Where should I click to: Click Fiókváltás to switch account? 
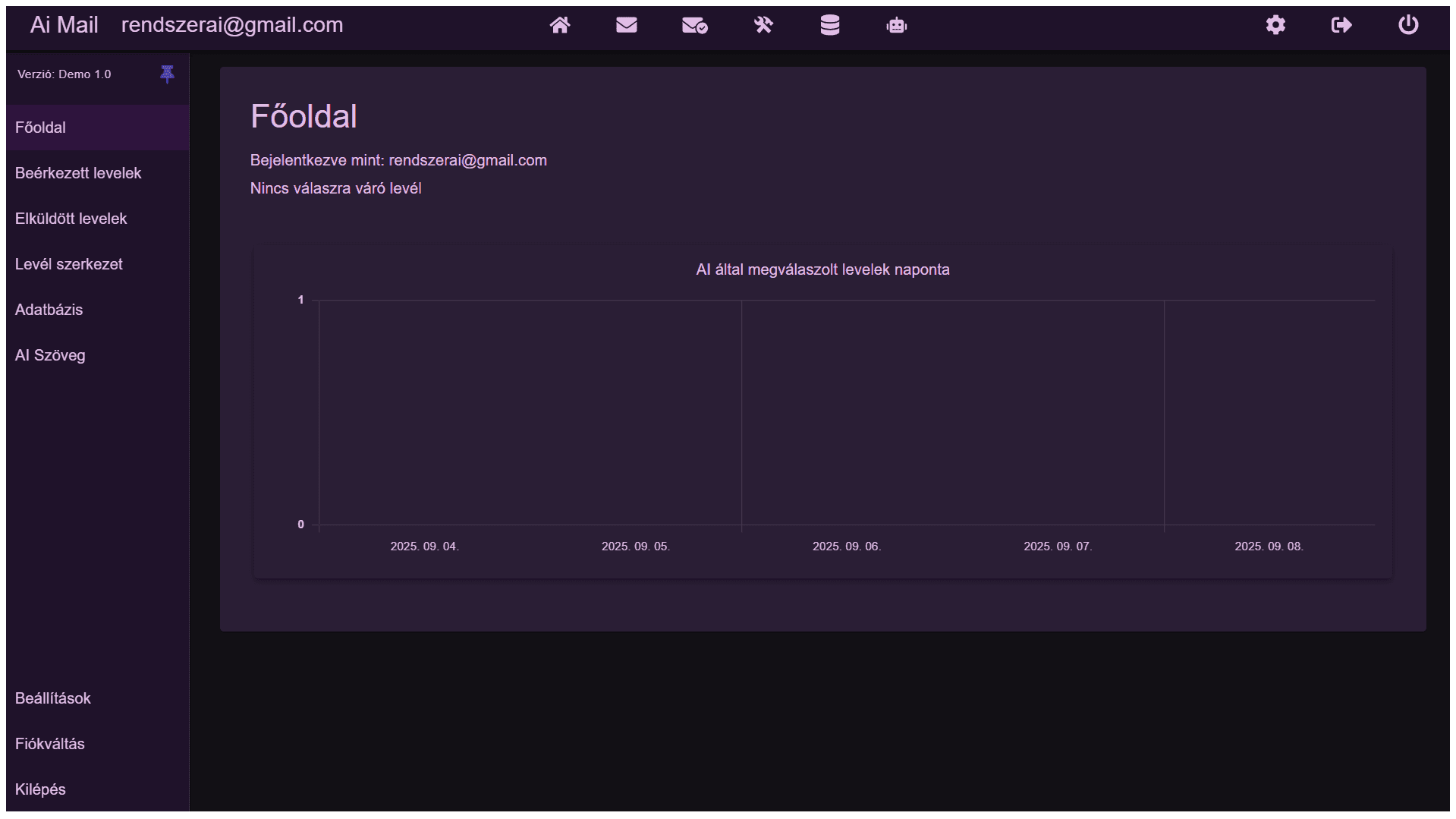(x=50, y=744)
